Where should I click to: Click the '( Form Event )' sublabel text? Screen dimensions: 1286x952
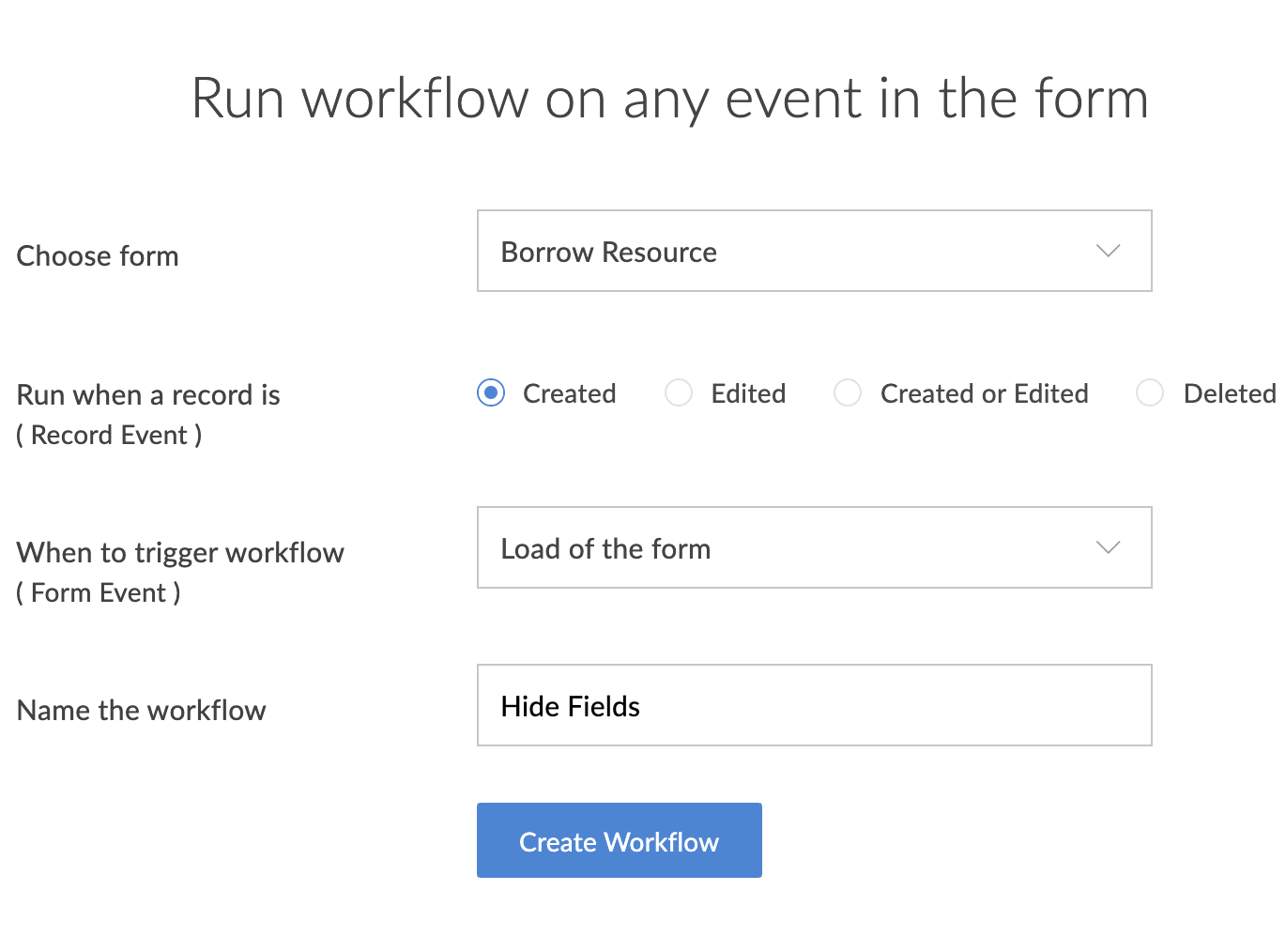[99, 593]
